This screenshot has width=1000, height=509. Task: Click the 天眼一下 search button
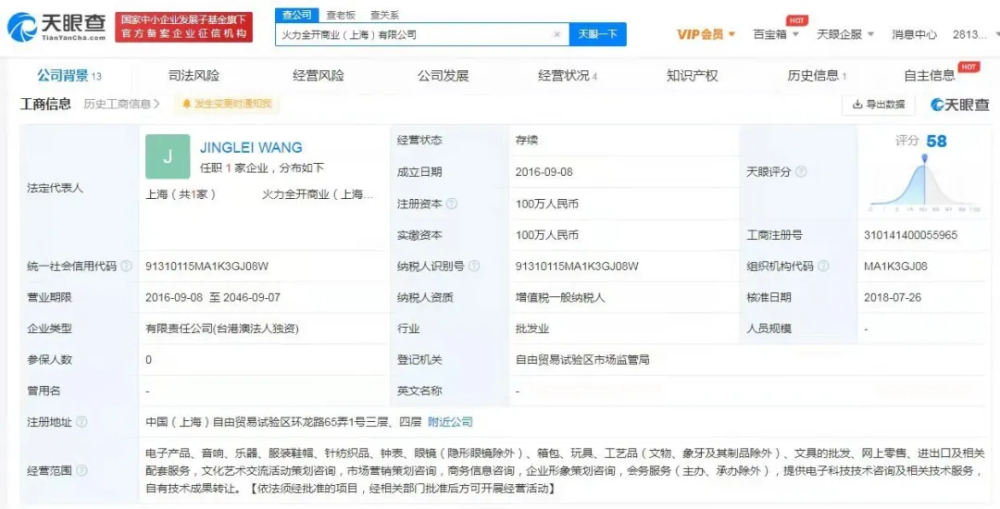click(x=598, y=34)
